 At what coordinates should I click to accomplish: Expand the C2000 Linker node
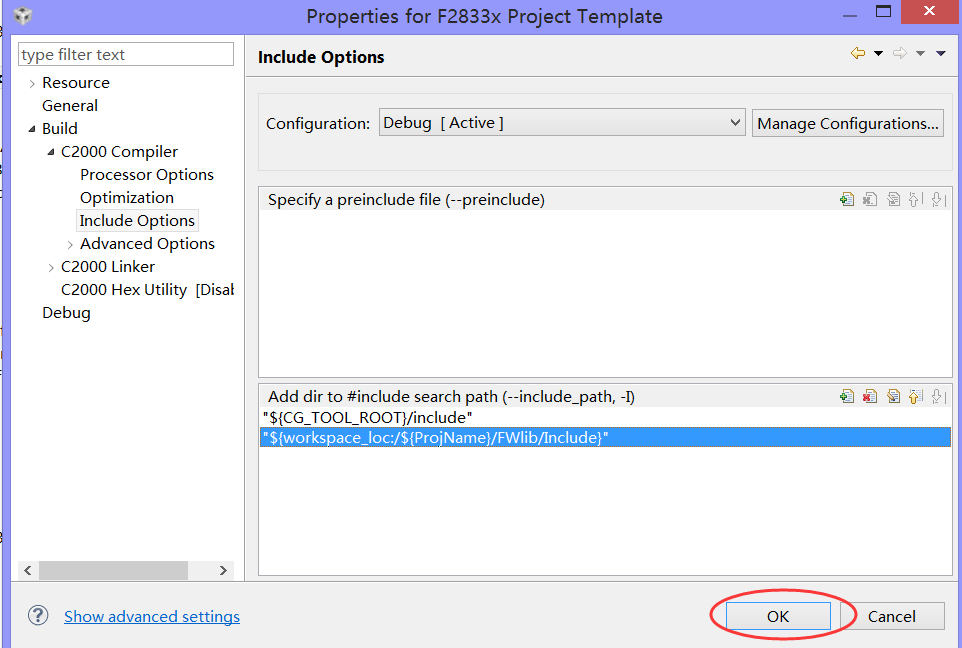click(51, 267)
